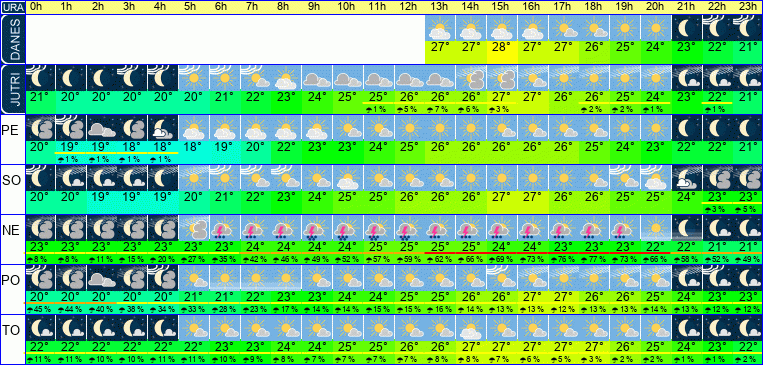
Task: Select the PE 12h sunny icon
Action: (x=409, y=128)
